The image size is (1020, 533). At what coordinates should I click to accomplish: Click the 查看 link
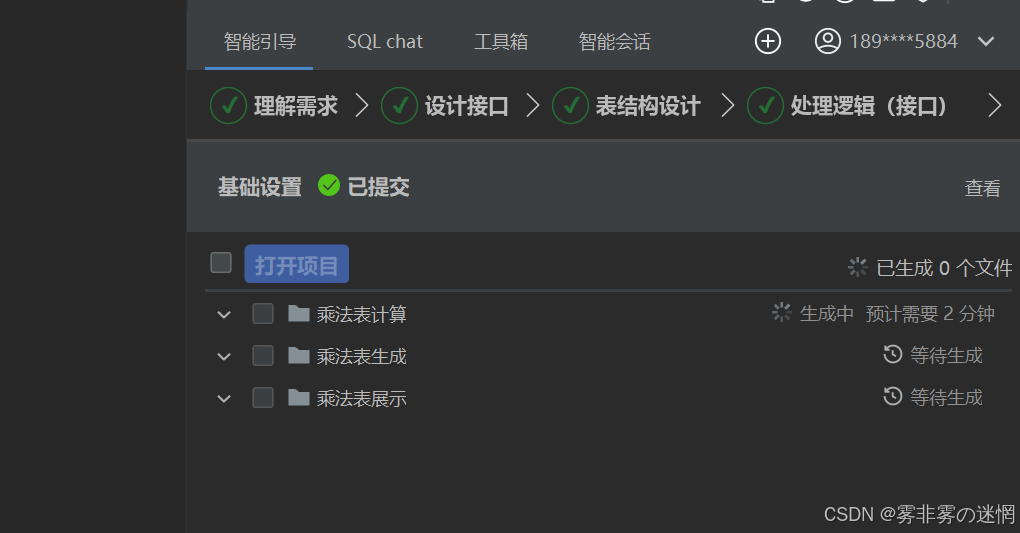pyautogui.click(x=982, y=188)
